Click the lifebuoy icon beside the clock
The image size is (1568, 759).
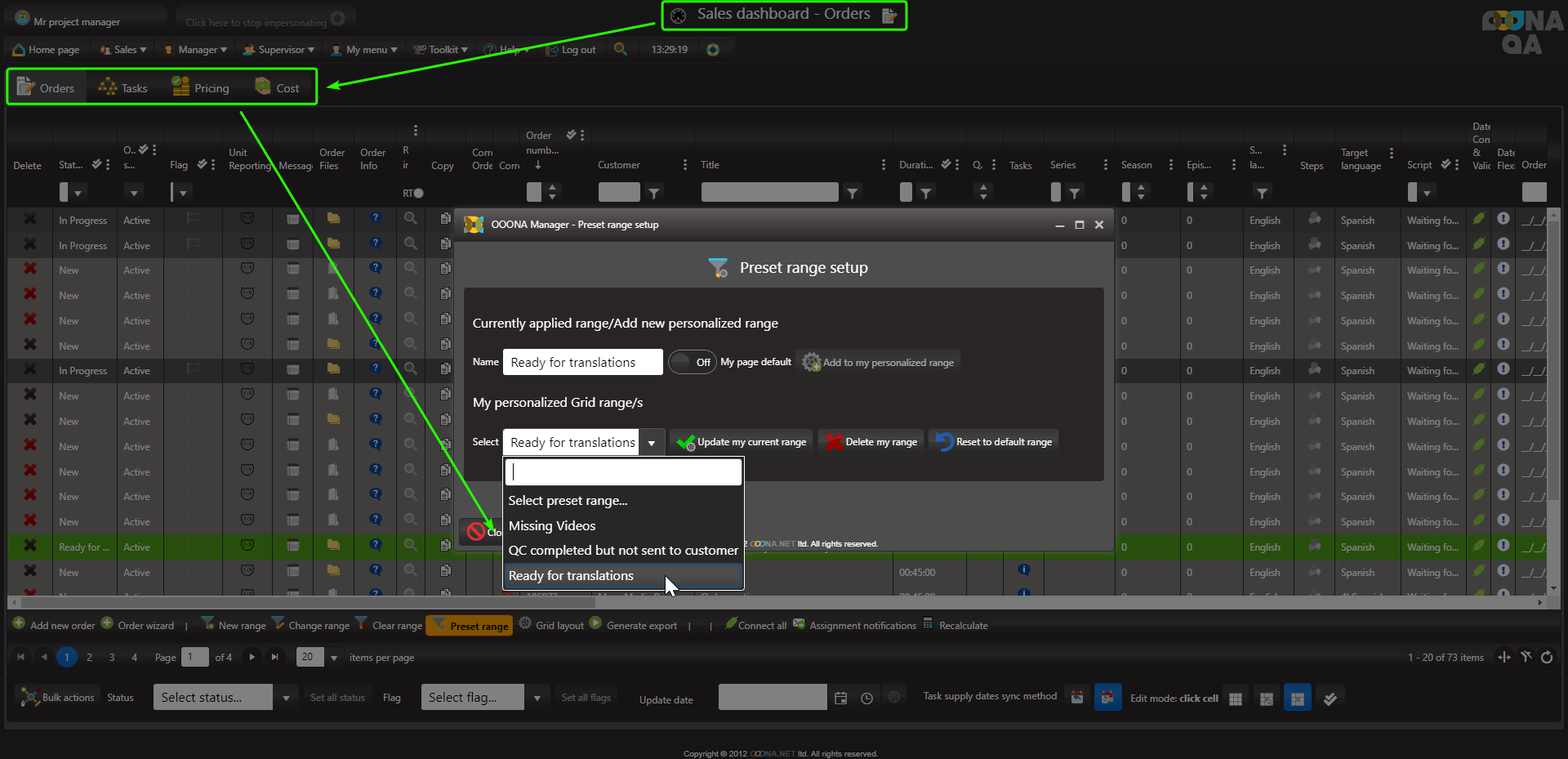713,50
